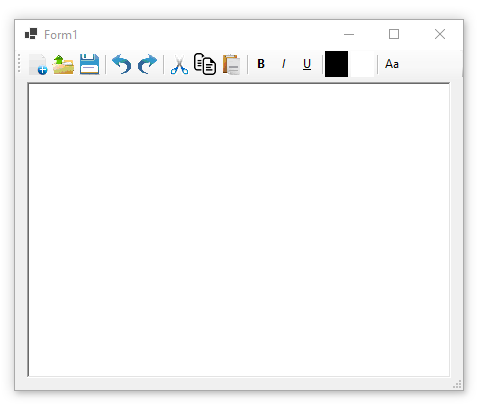The width and height of the screenshot is (486, 417).
Task: Toggle bold formatting with the B button
Action: [261, 64]
